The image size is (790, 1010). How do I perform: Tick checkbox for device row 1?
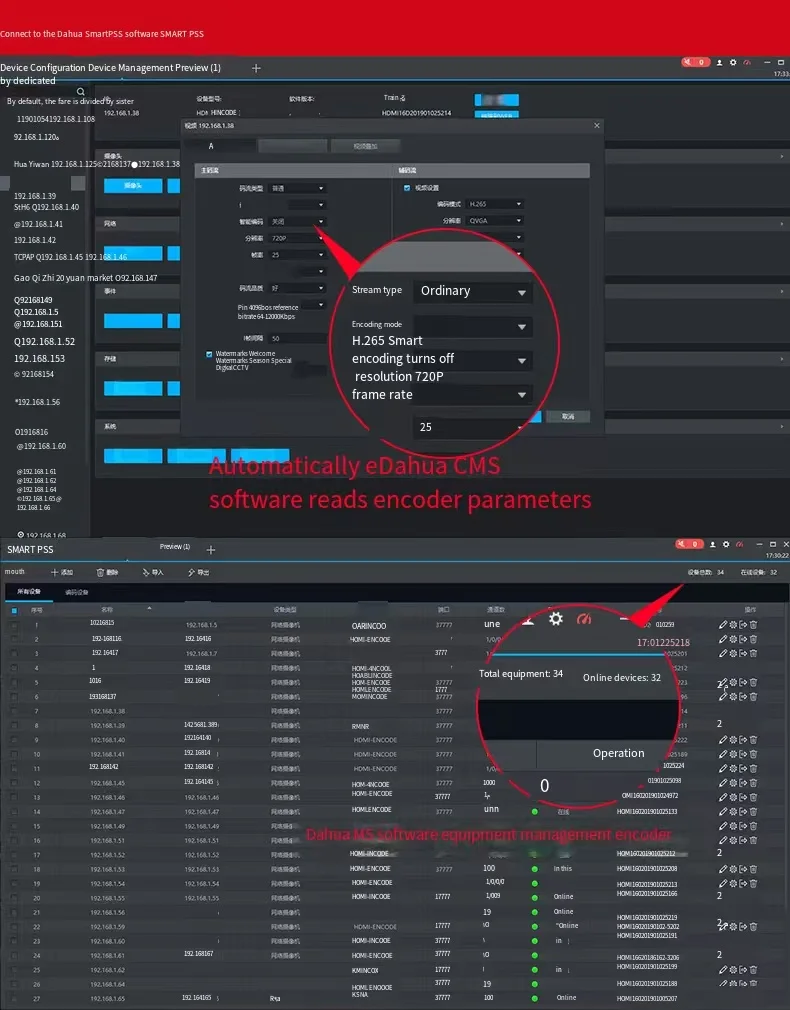(14, 624)
